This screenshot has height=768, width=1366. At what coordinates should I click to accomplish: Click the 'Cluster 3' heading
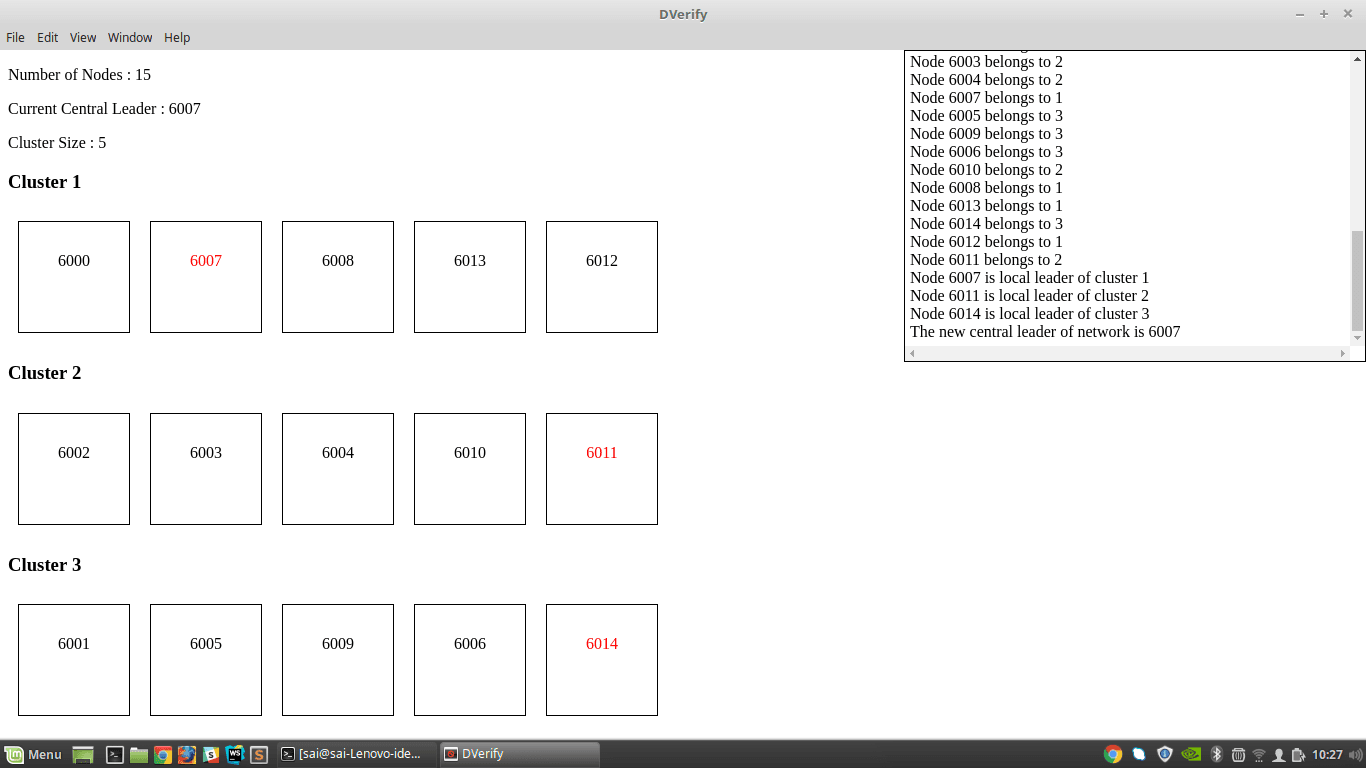(45, 565)
